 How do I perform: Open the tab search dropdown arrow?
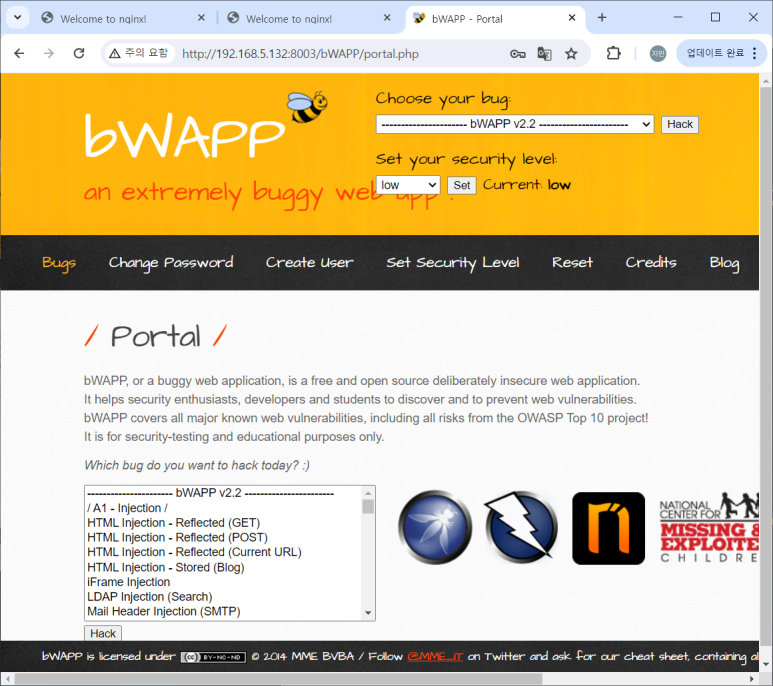click(x=17, y=18)
